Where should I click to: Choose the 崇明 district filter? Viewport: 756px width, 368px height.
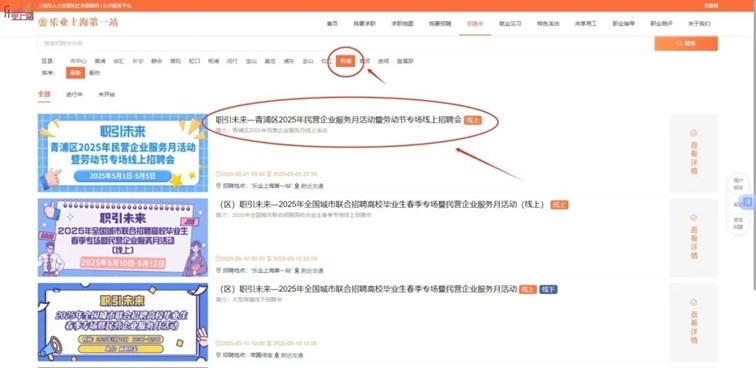(383, 61)
